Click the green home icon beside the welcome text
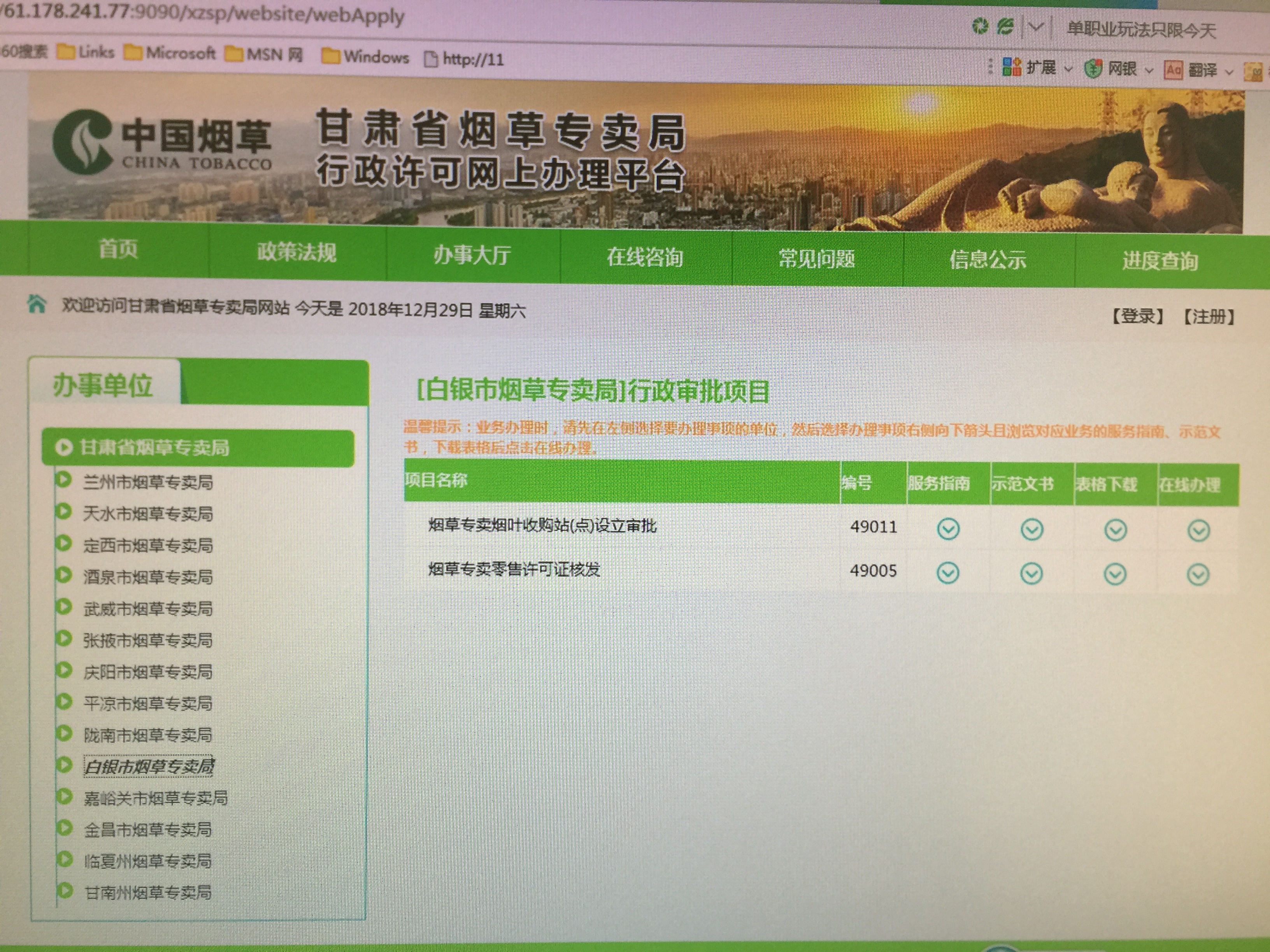 coord(36,304)
